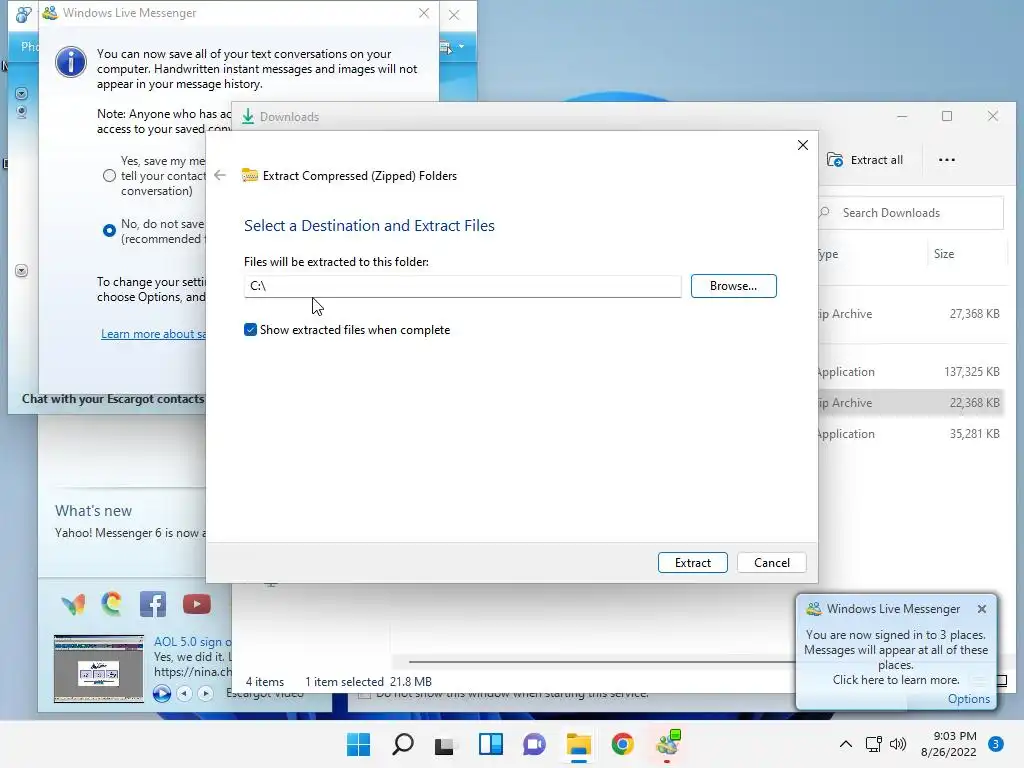
Task: Select the 35,281 KB application row
Action: 910,434
